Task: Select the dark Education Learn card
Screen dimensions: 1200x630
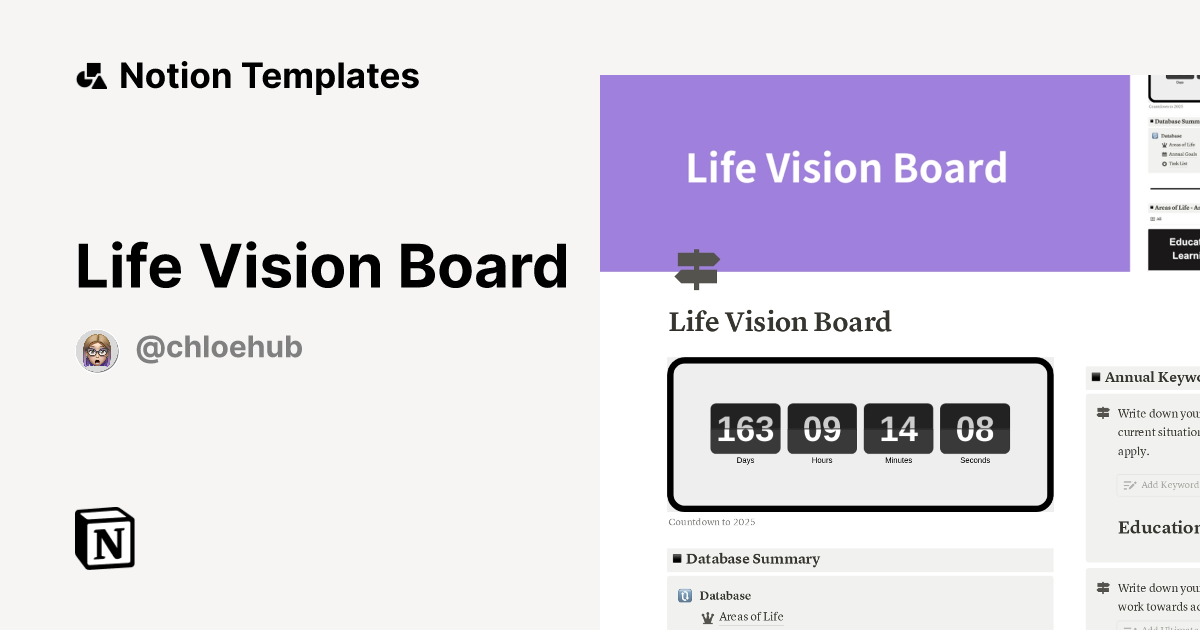Action: pos(1178,250)
